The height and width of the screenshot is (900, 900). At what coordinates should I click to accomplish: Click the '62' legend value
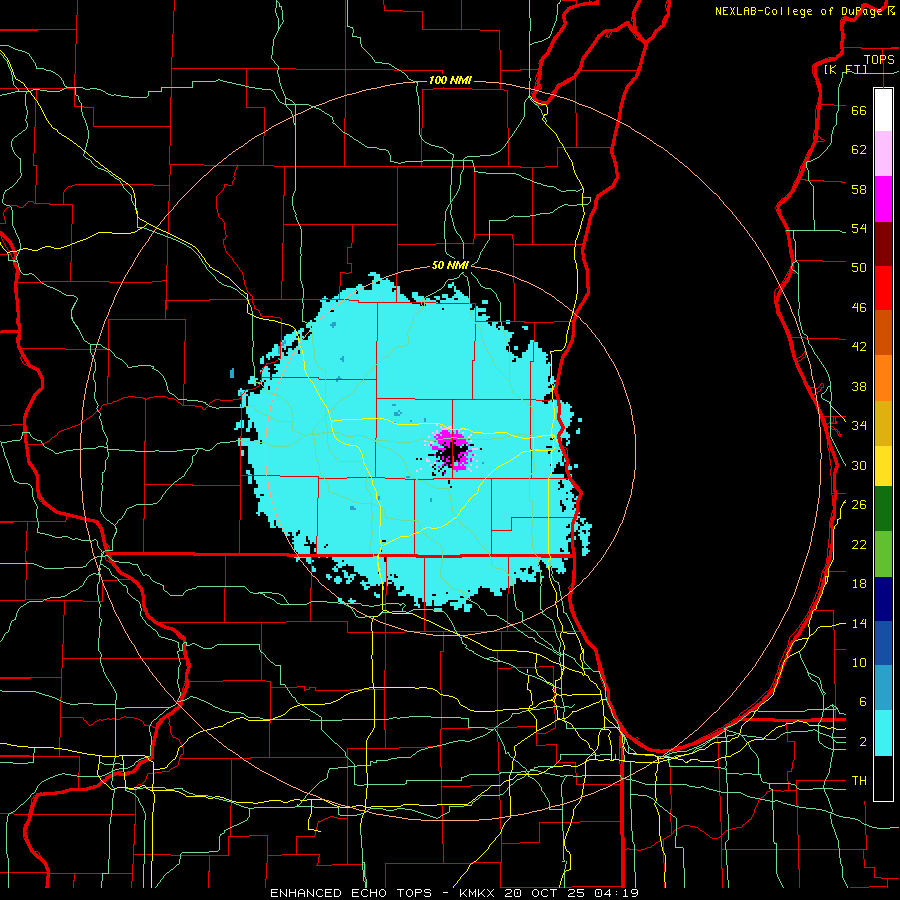click(x=859, y=150)
